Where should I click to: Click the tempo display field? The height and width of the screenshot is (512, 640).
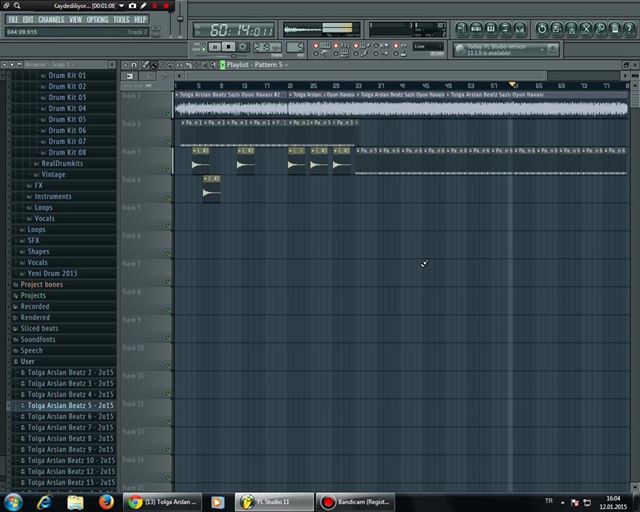(x=267, y=47)
